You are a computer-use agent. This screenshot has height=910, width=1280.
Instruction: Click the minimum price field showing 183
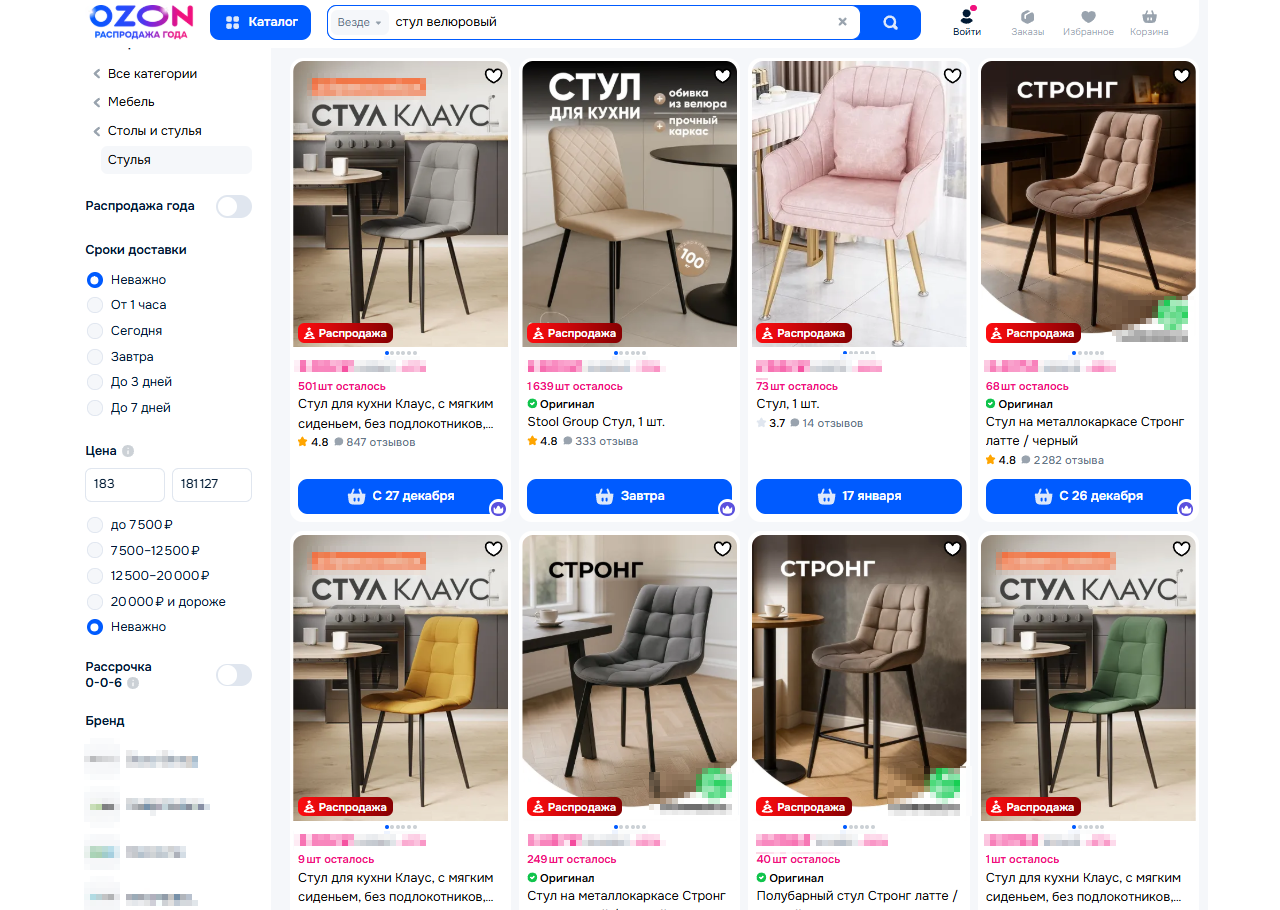click(125, 484)
